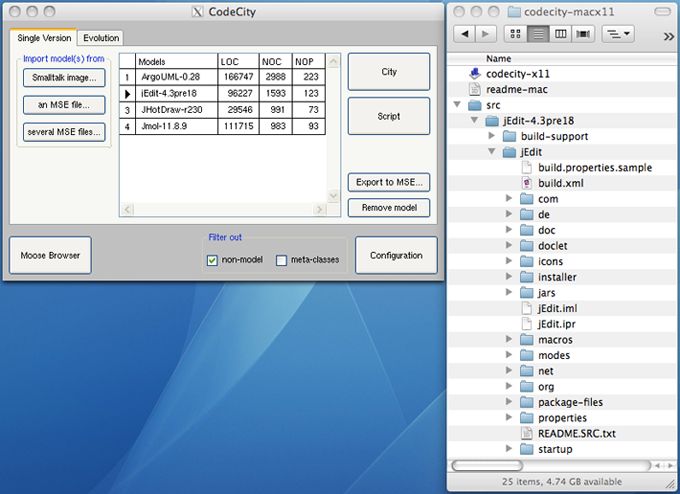Viewport: 680px width, 494px height.
Task: Click the Finder horizontal scrollbar thumb
Action: click(487, 466)
